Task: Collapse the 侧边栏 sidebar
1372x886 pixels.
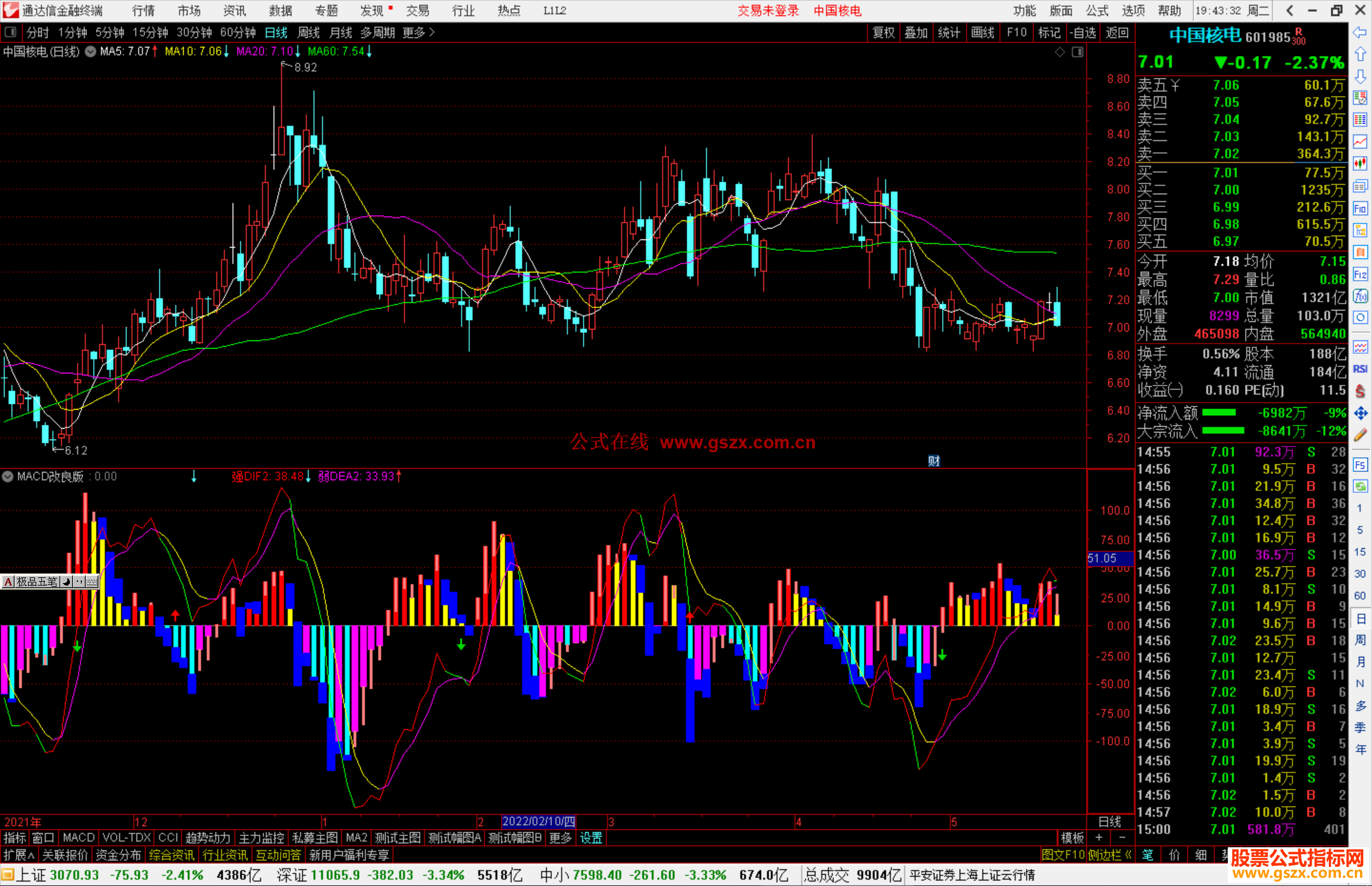Action: [x=1110, y=856]
